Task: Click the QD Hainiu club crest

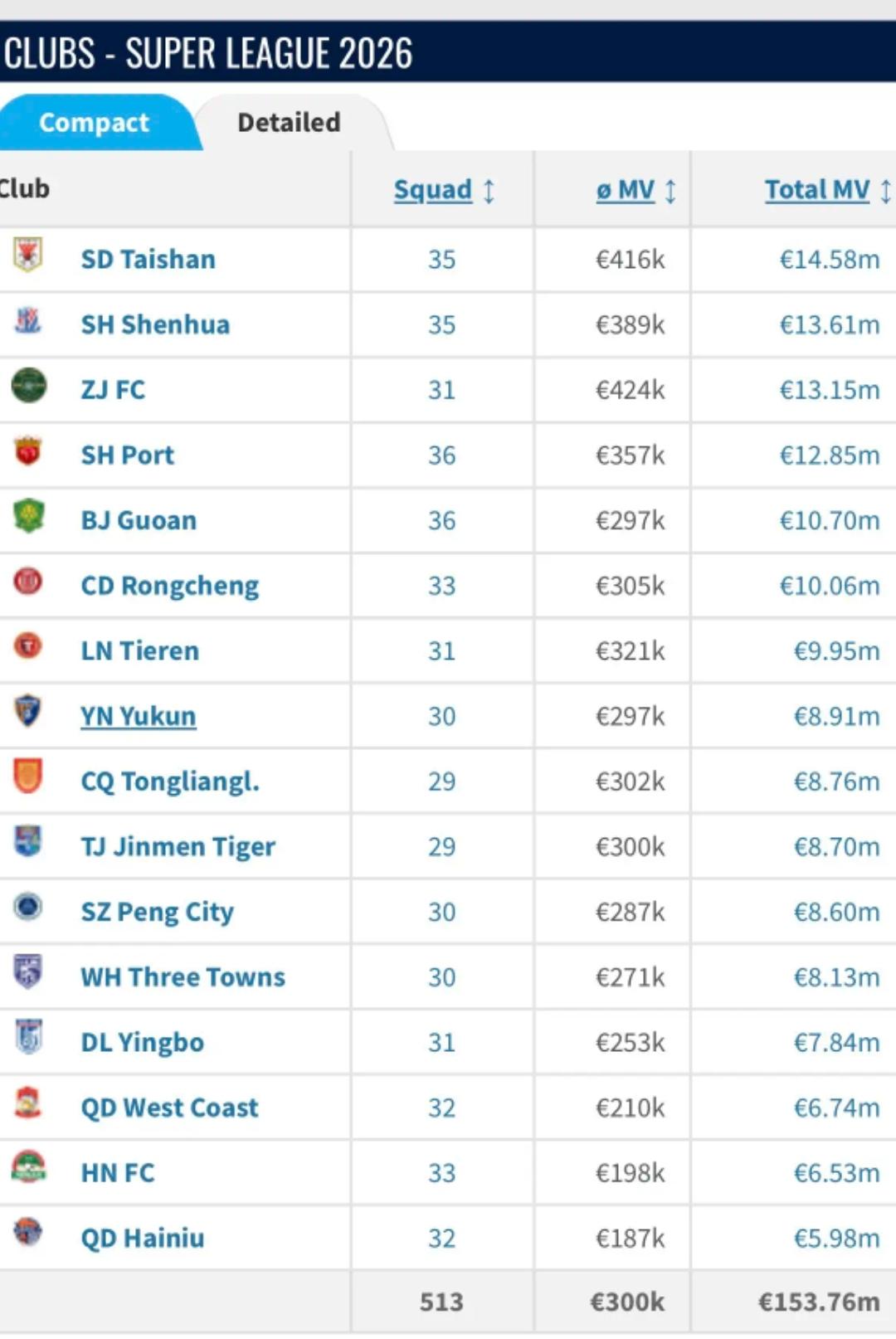Action: pos(27,1232)
